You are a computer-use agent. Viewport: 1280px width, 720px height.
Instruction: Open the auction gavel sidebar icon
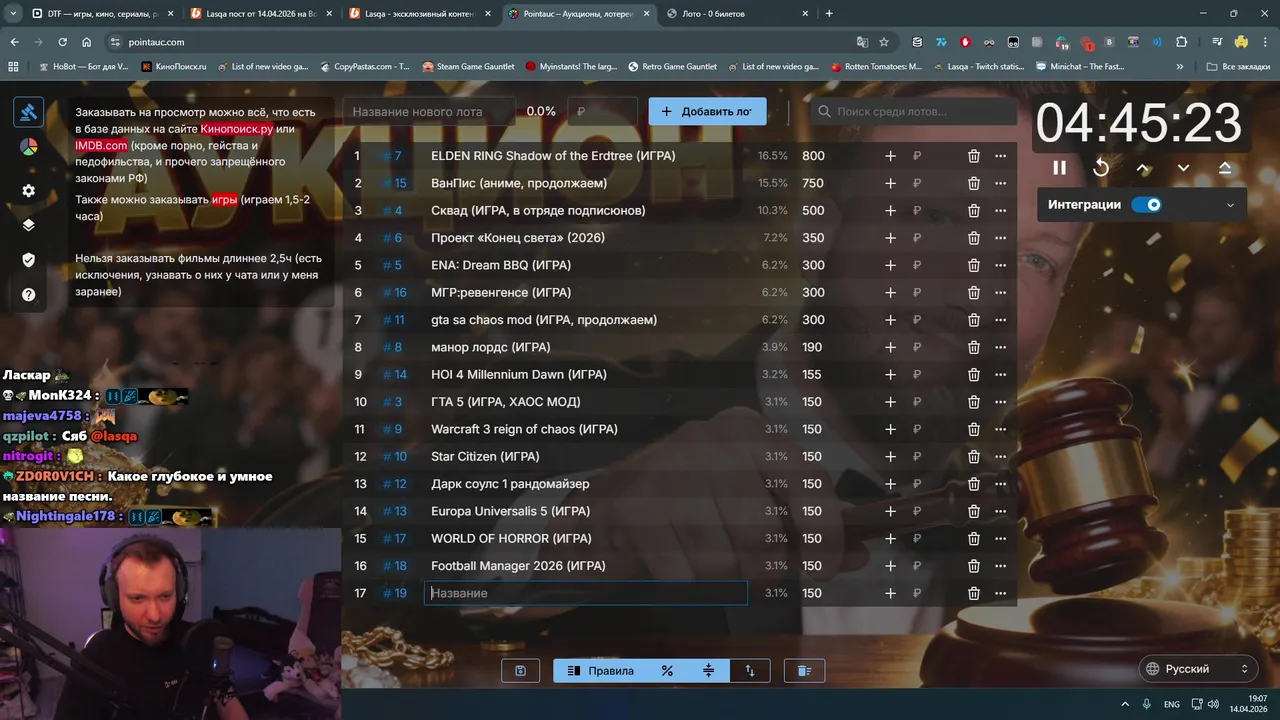pos(28,112)
